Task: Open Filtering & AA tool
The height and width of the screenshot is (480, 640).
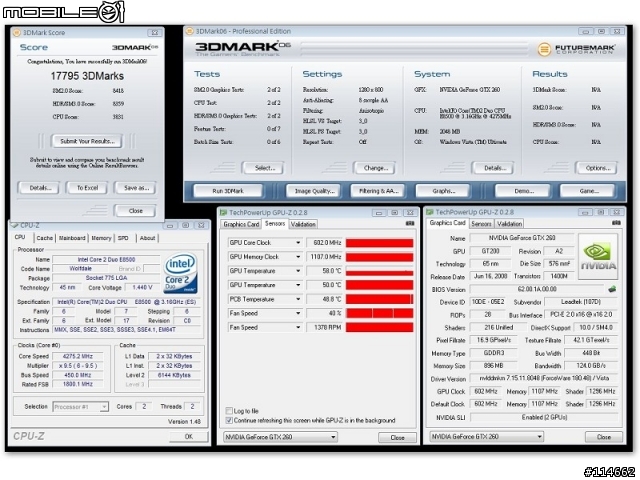Action: (x=378, y=191)
